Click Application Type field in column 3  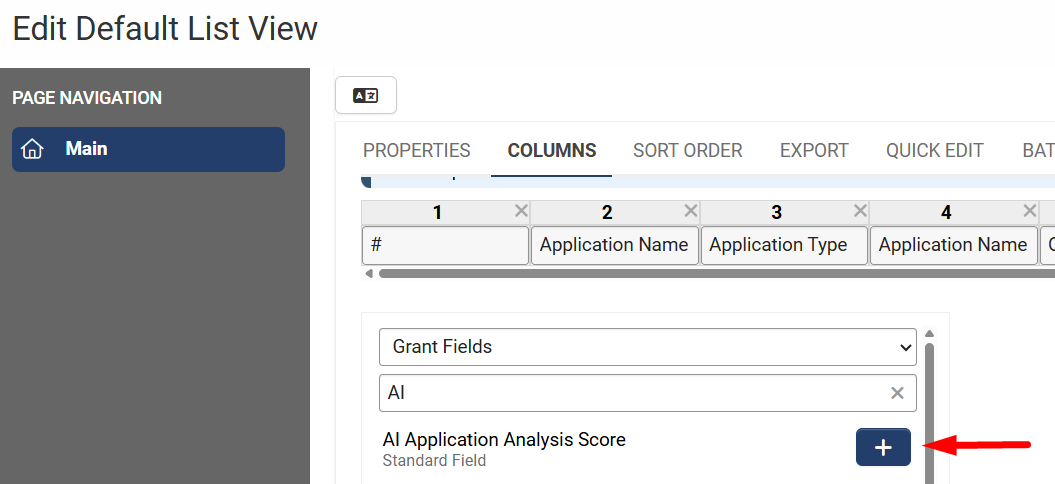785,245
